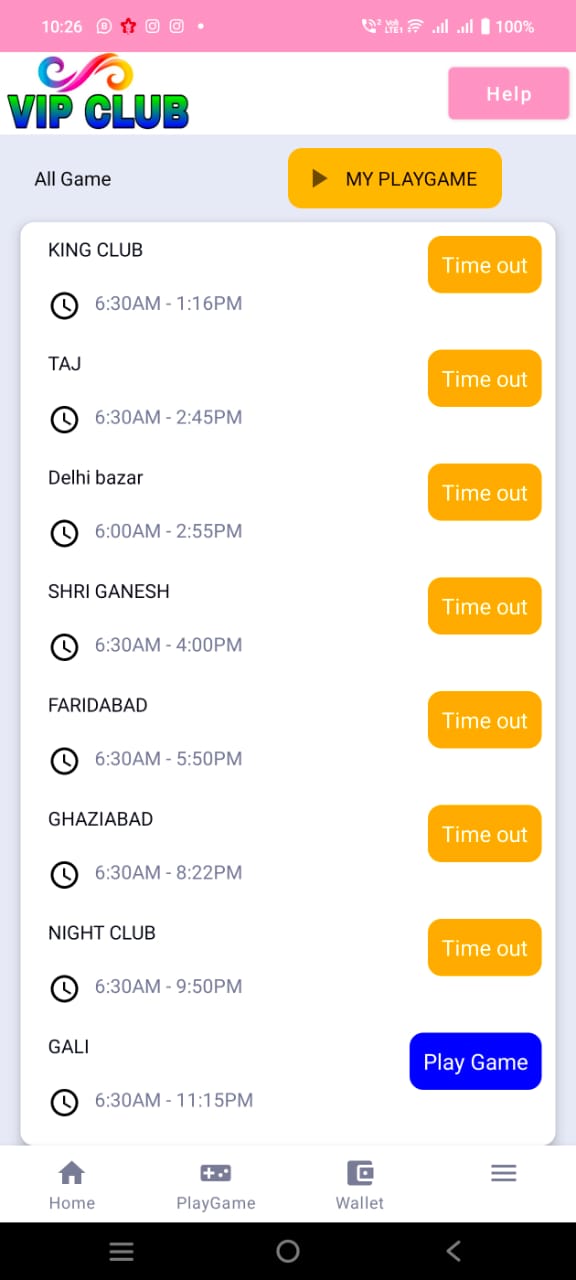The image size is (576, 1280).
Task: Tap the Android home circle button
Action: (288, 1250)
